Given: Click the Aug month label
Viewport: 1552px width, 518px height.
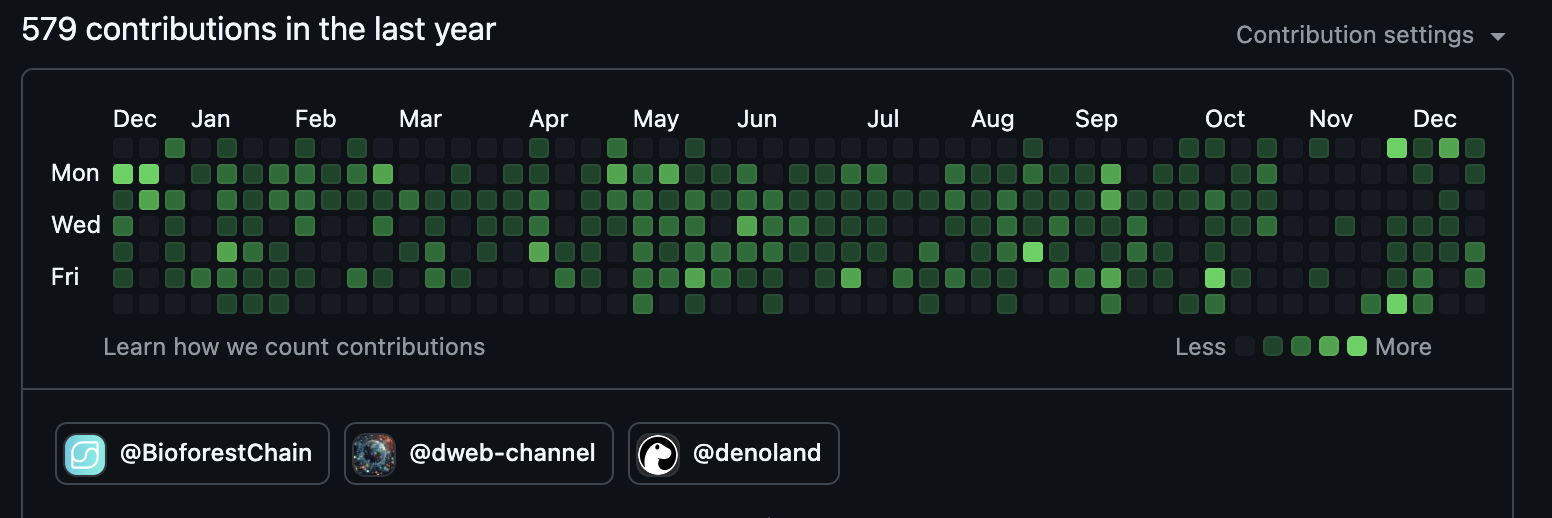Looking at the screenshot, I should coord(992,119).
